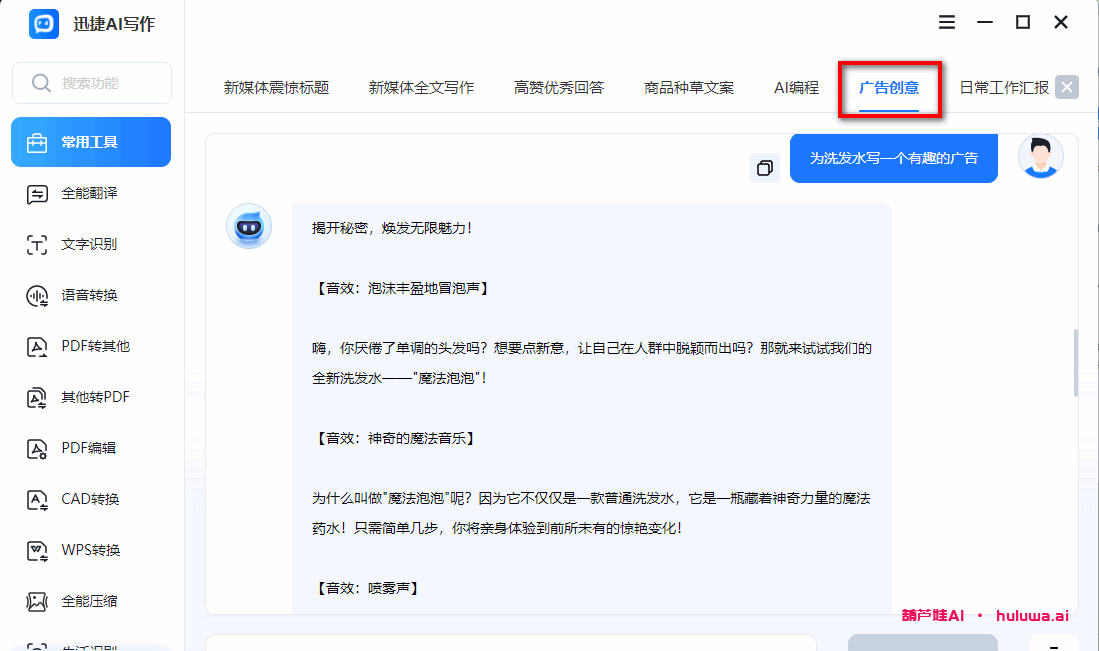
Task: Click the AI robot avatar
Action: pyautogui.click(x=249, y=226)
